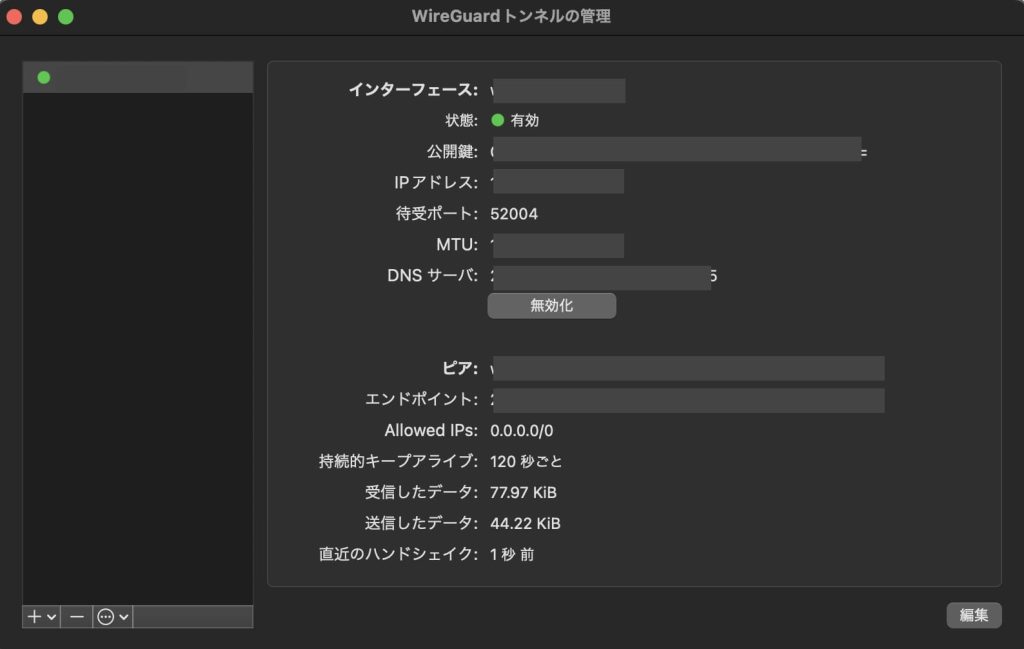
Task: Click the エンドポイント endpoint value field
Action: [688, 400]
